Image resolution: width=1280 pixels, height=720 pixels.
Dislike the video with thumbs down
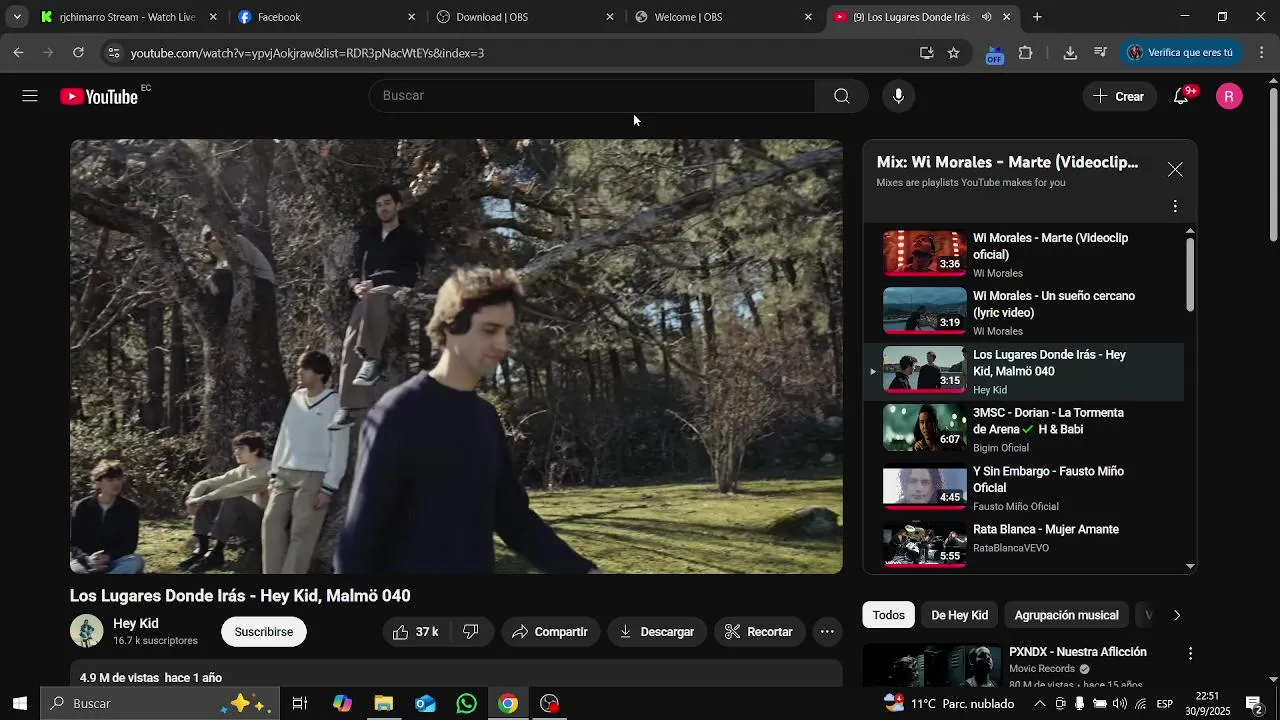(x=471, y=632)
